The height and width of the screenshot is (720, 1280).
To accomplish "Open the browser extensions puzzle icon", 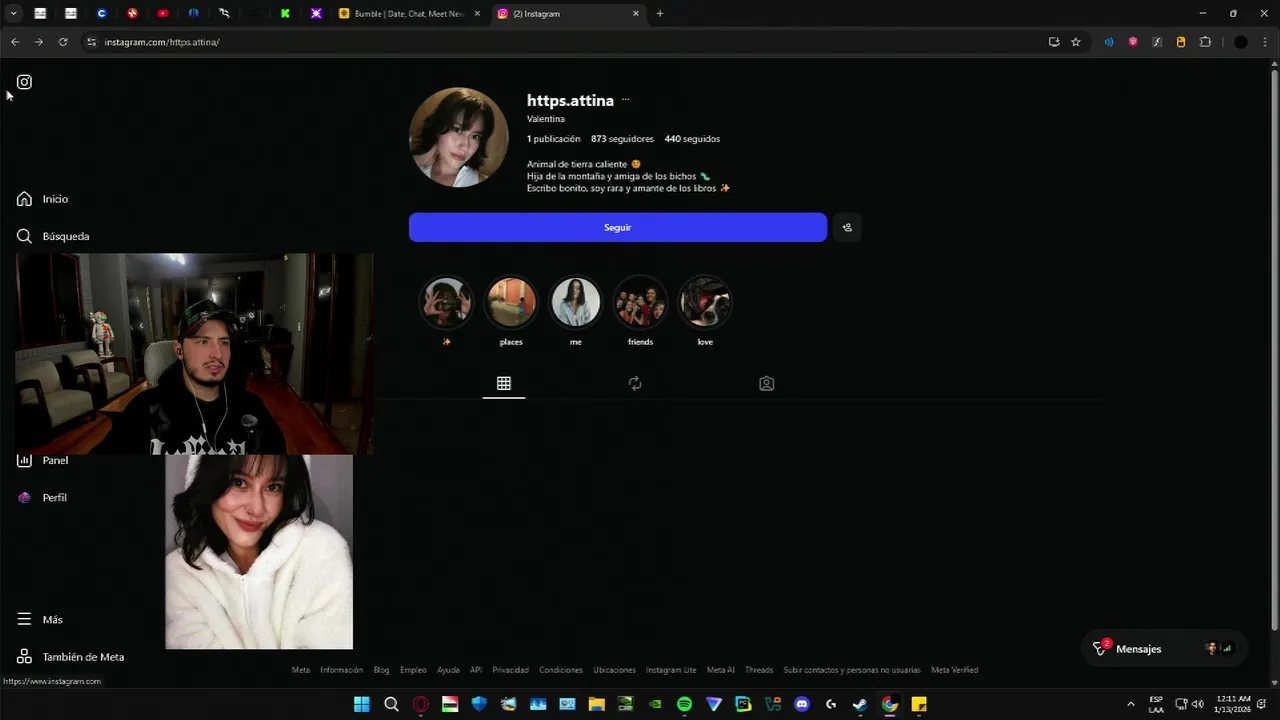I will [x=1205, y=42].
